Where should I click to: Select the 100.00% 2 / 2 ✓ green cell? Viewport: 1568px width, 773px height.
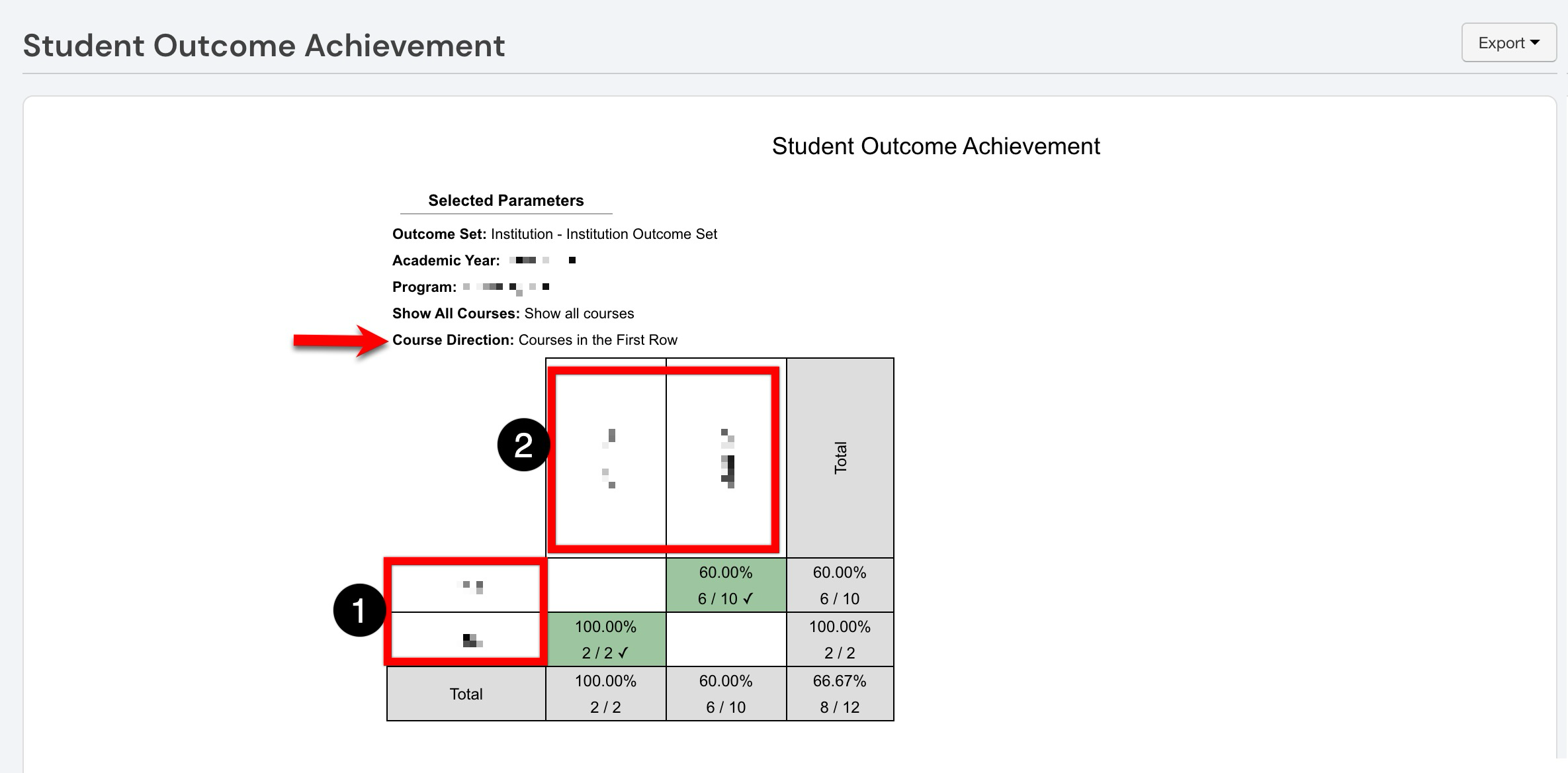click(x=605, y=639)
